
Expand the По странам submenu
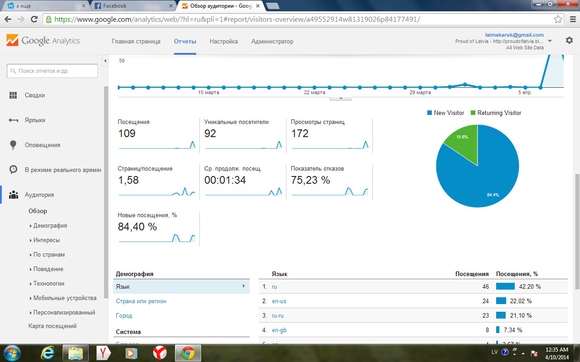coord(49,254)
